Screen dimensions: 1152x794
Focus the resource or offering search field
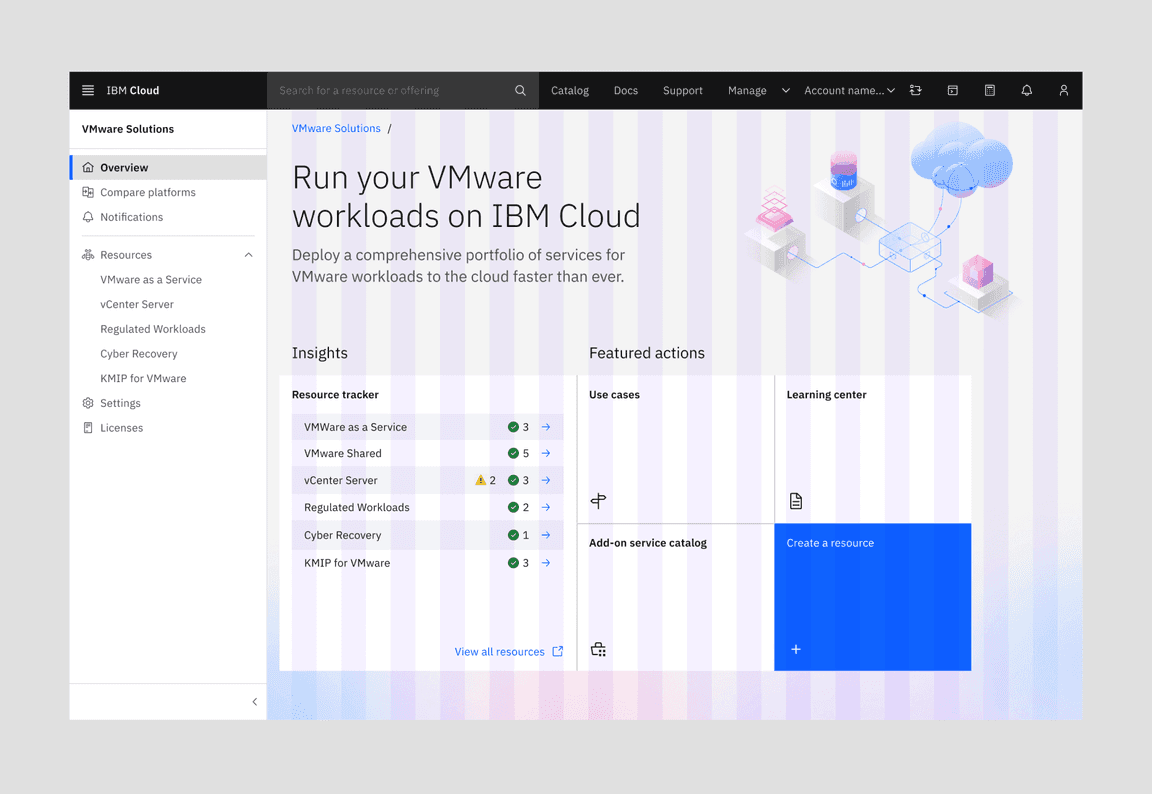coord(390,90)
